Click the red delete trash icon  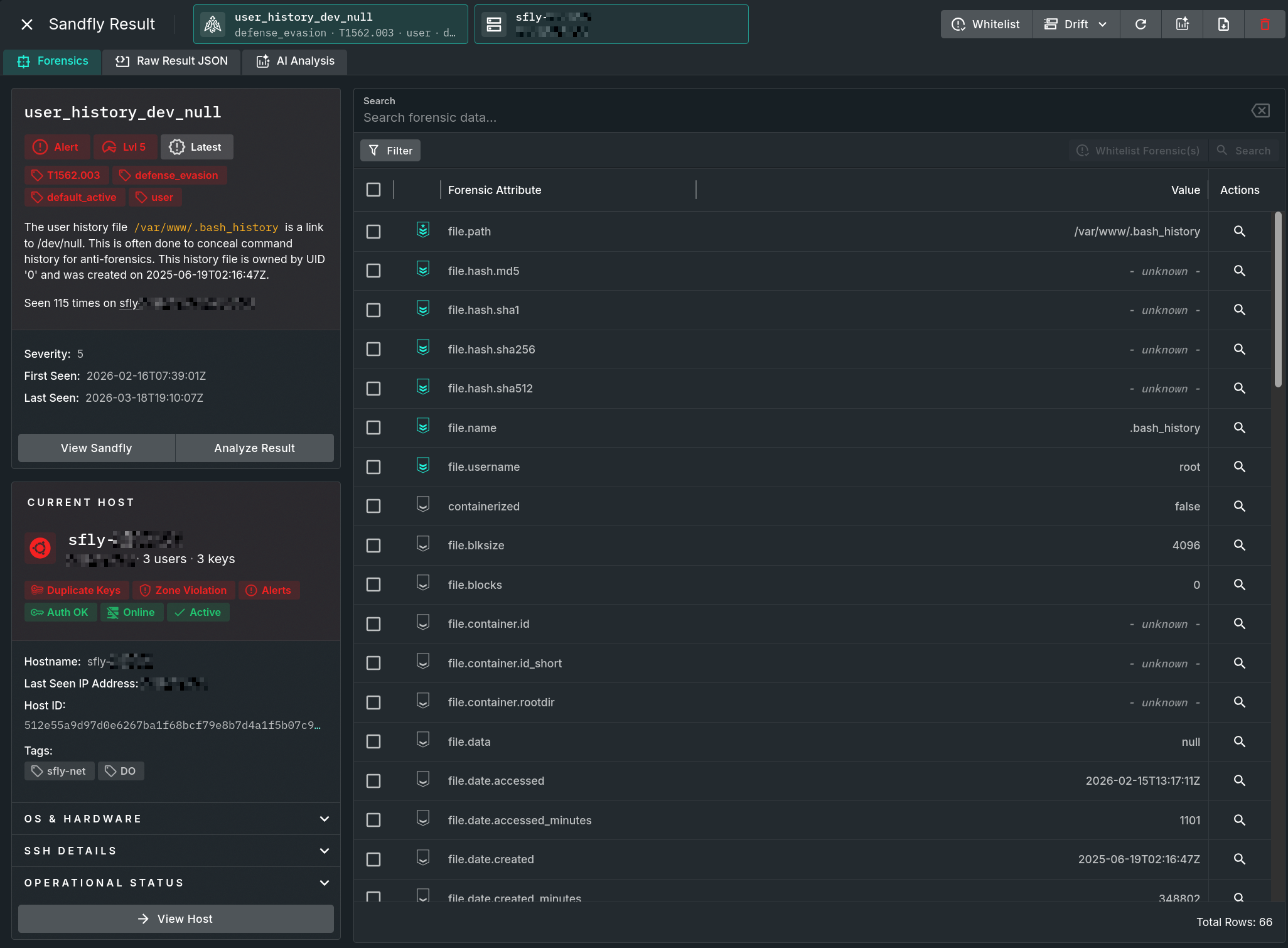(x=1265, y=24)
